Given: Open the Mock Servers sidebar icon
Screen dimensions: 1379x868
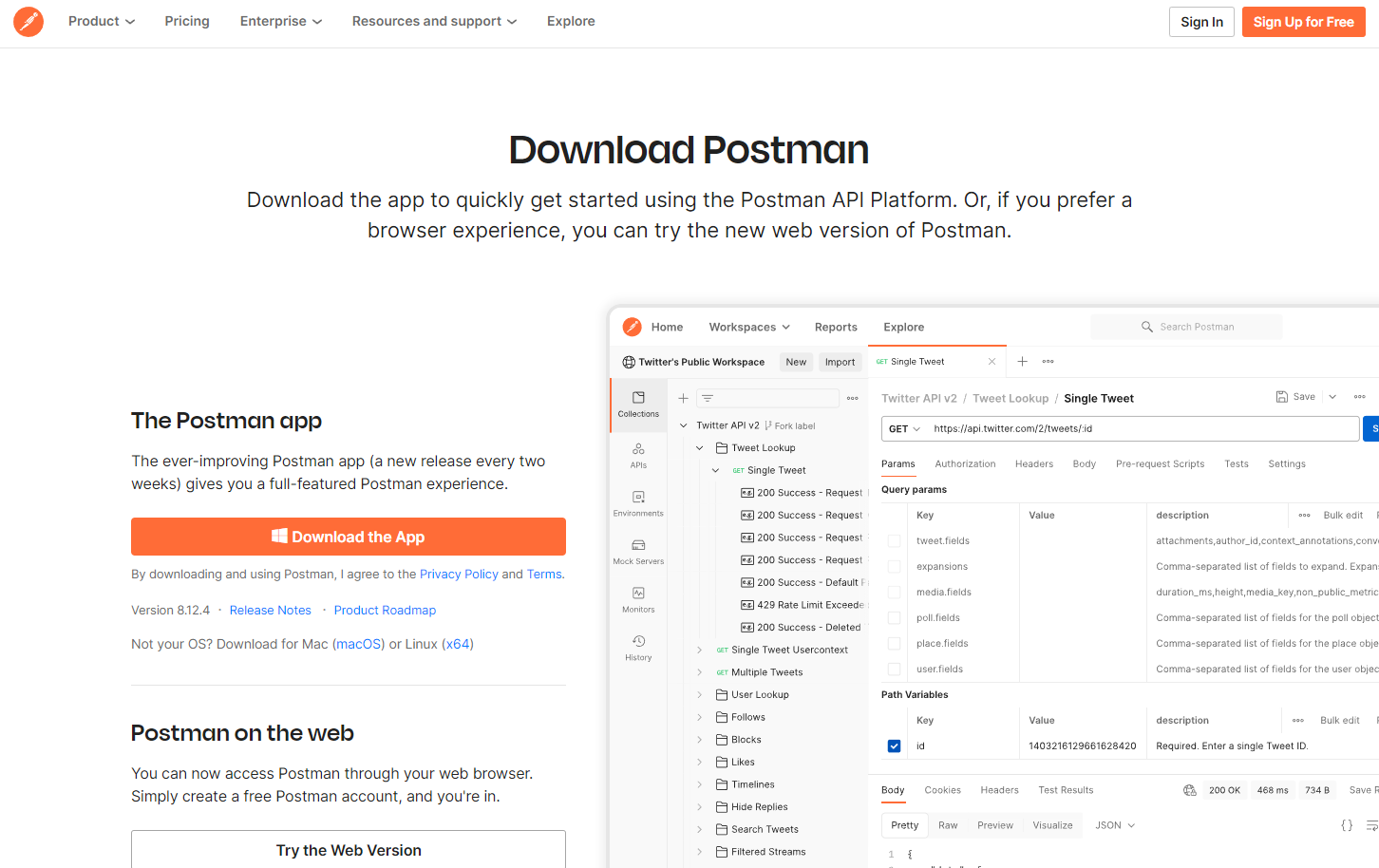Looking at the screenshot, I should tap(638, 552).
